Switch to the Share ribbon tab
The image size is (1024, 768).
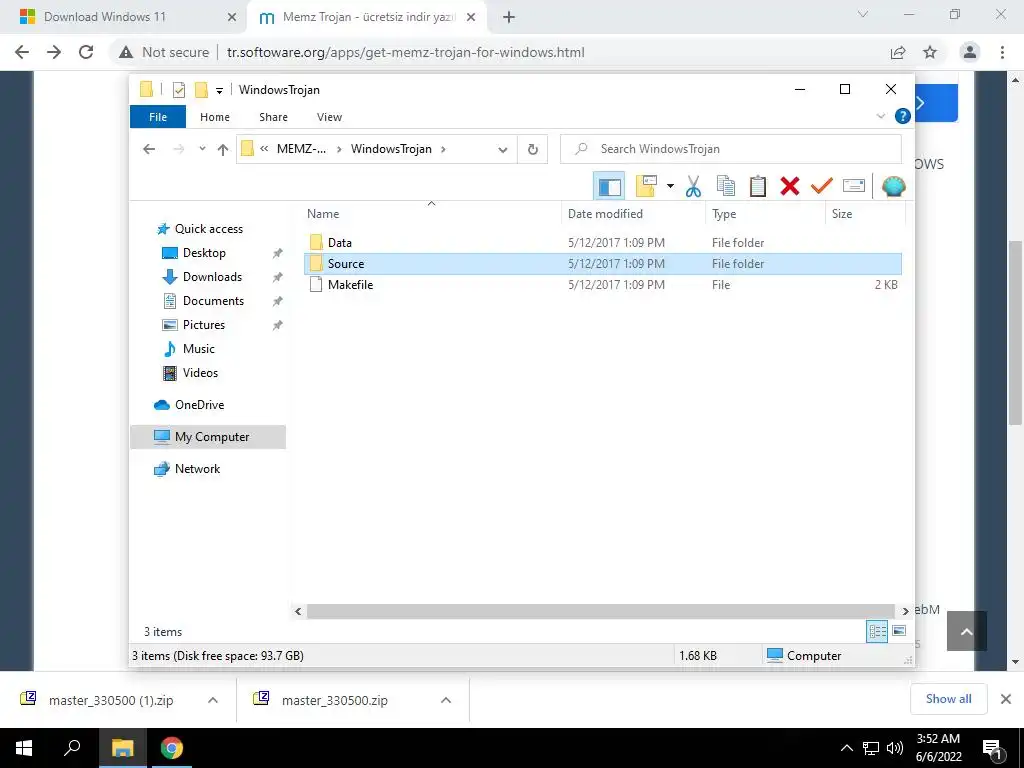point(273,117)
